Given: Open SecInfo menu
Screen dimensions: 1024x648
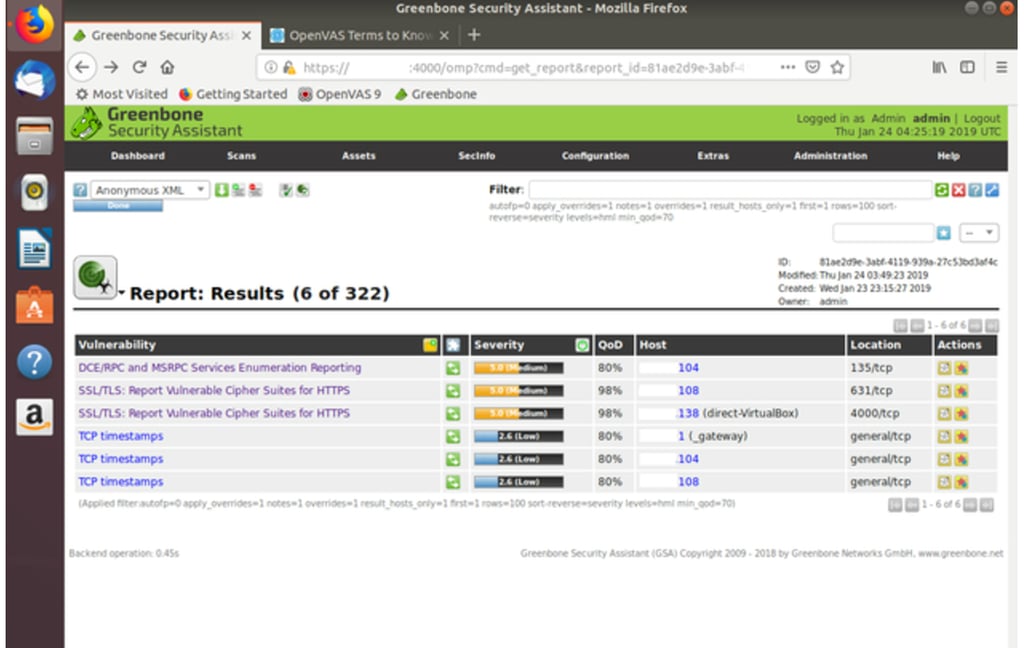Looking at the screenshot, I should 477,155.
